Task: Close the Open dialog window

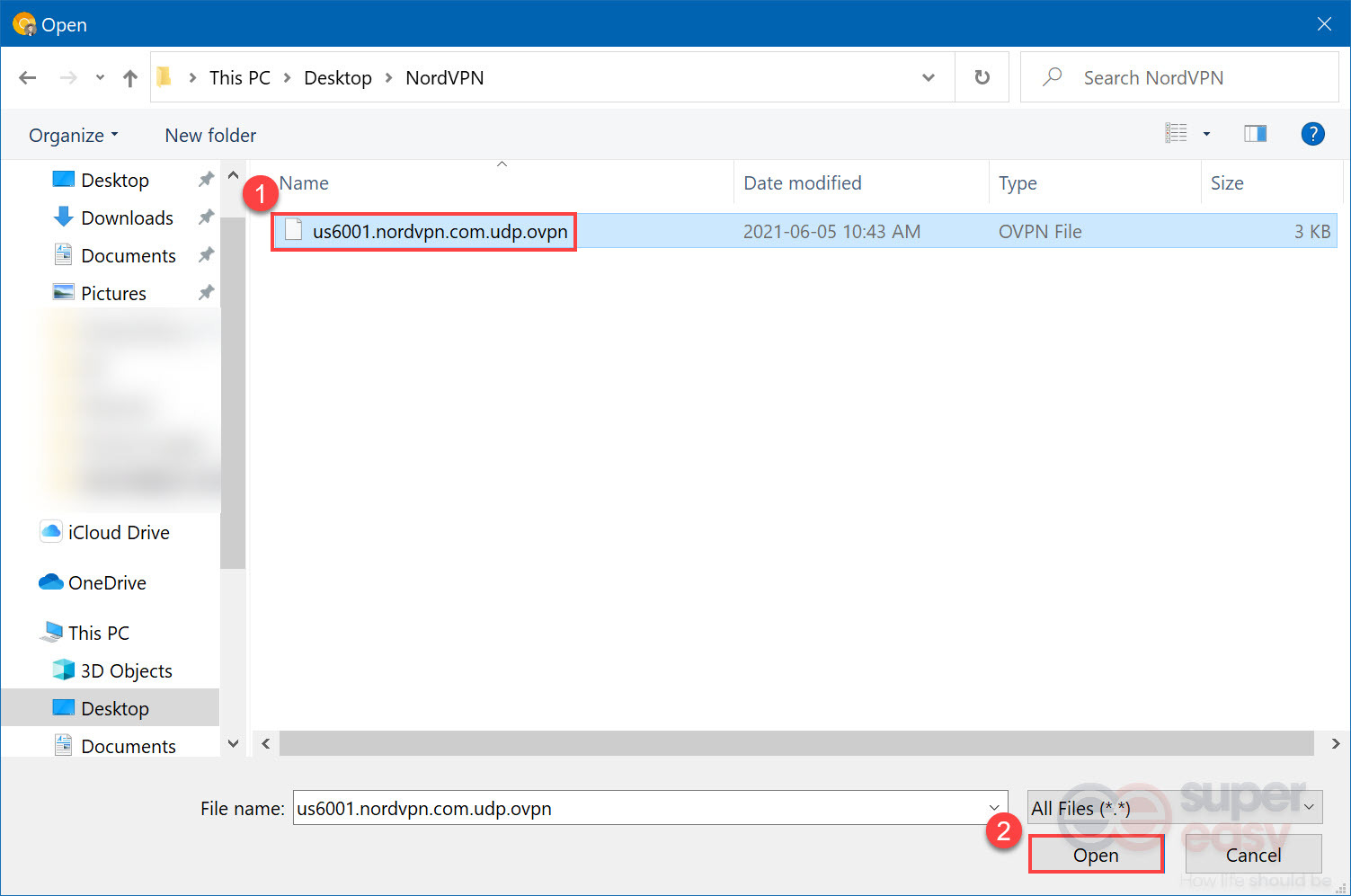Action: pyautogui.click(x=1324, y=24)
